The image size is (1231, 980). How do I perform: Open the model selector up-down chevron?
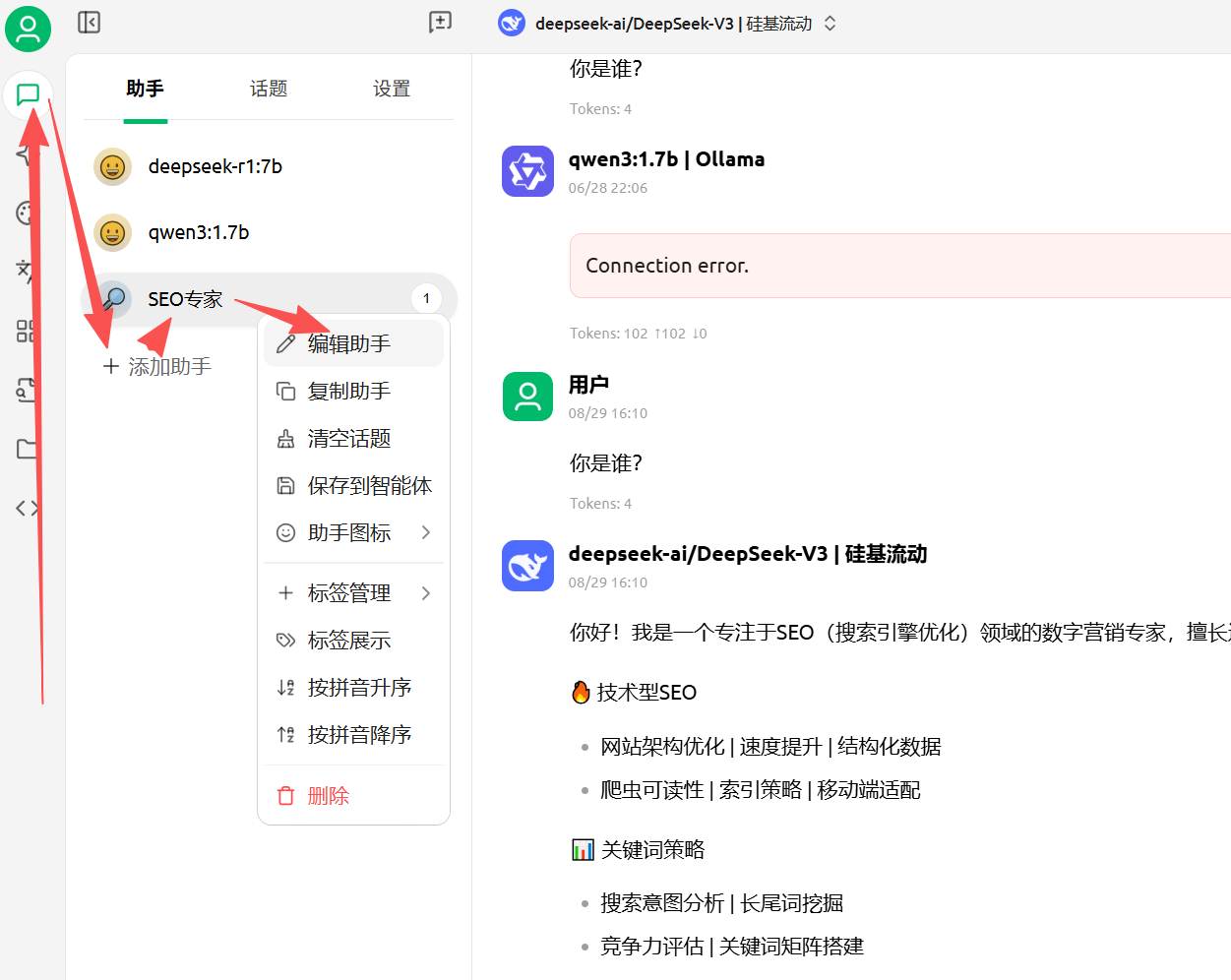(830, 23)
